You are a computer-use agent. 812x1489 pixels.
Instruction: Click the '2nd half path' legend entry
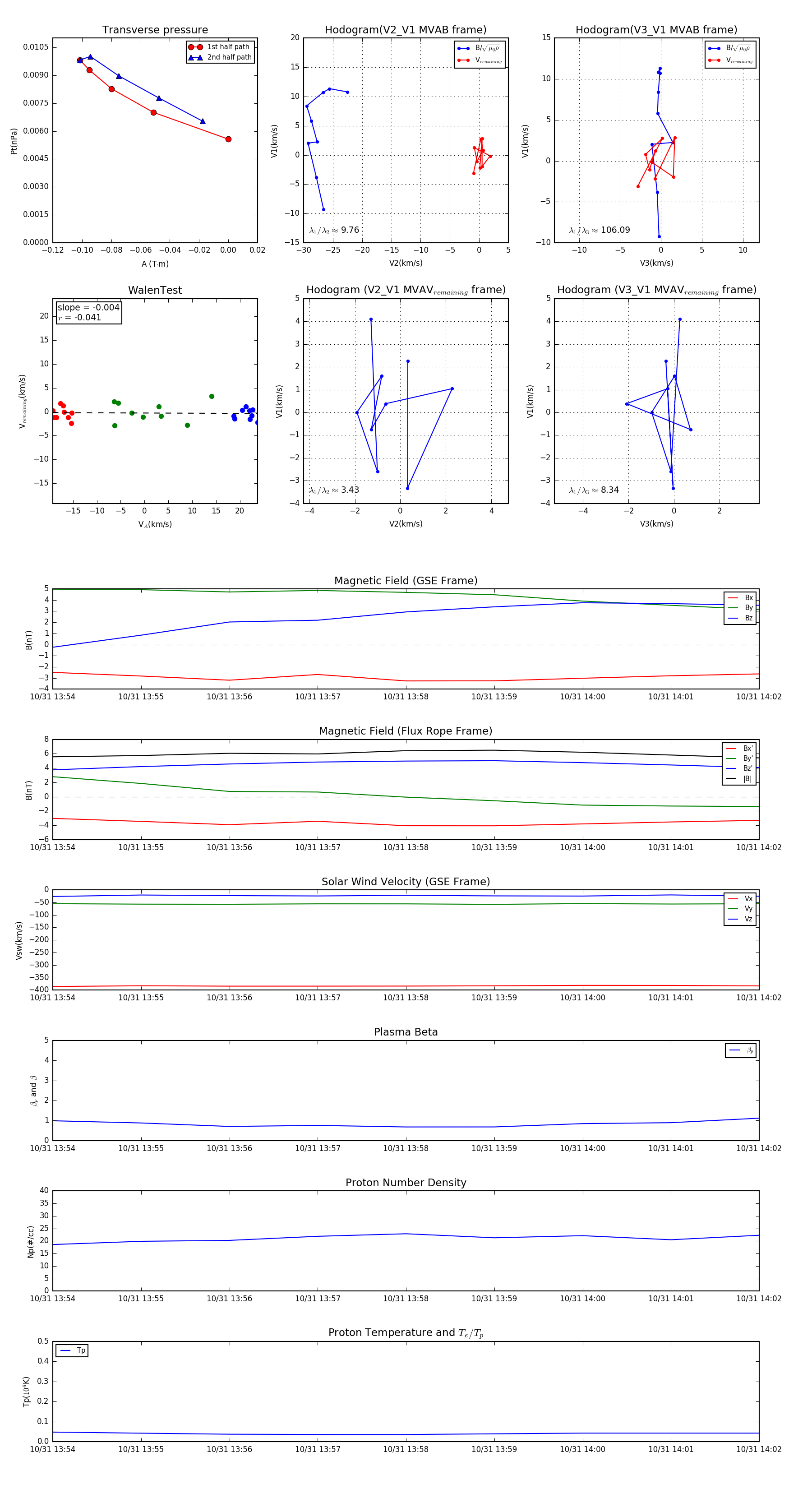click(220, 57)
